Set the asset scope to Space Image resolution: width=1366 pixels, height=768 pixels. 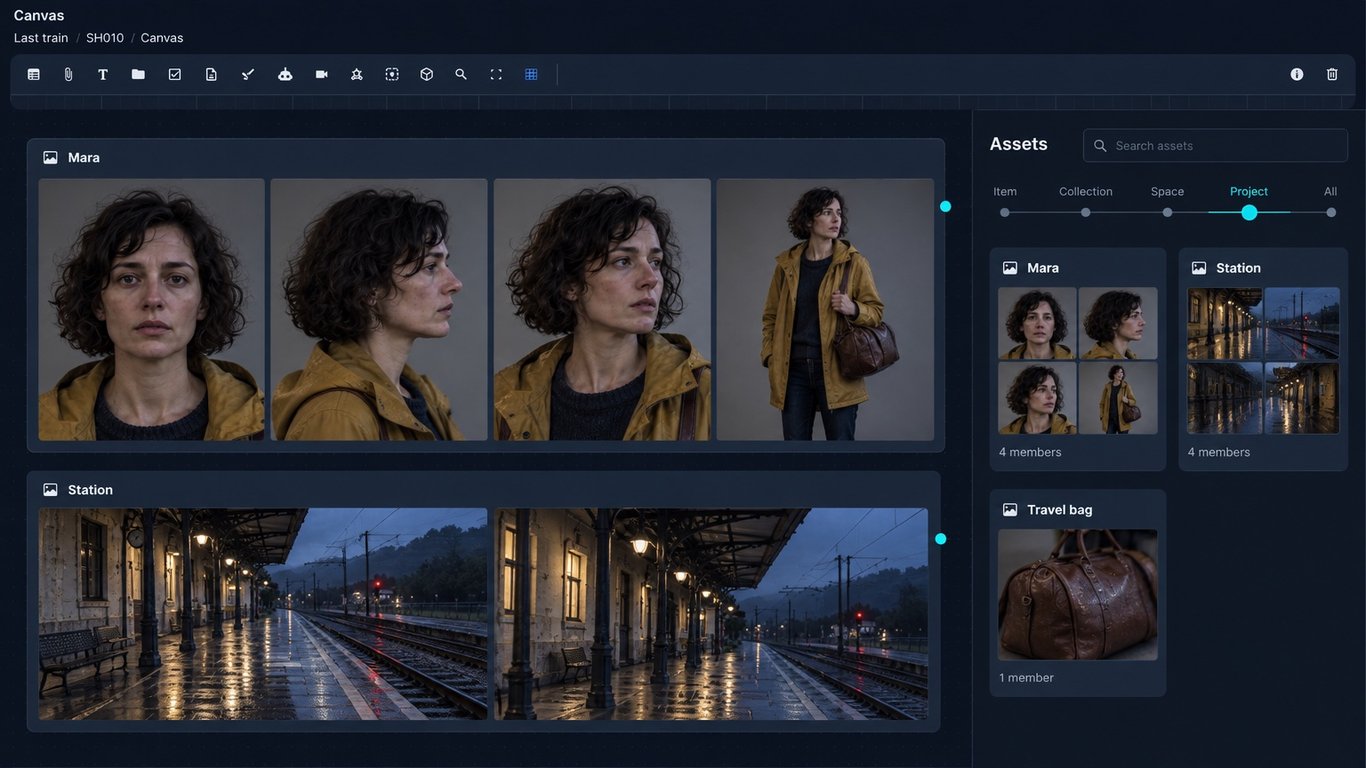[x=1167, y=212]
